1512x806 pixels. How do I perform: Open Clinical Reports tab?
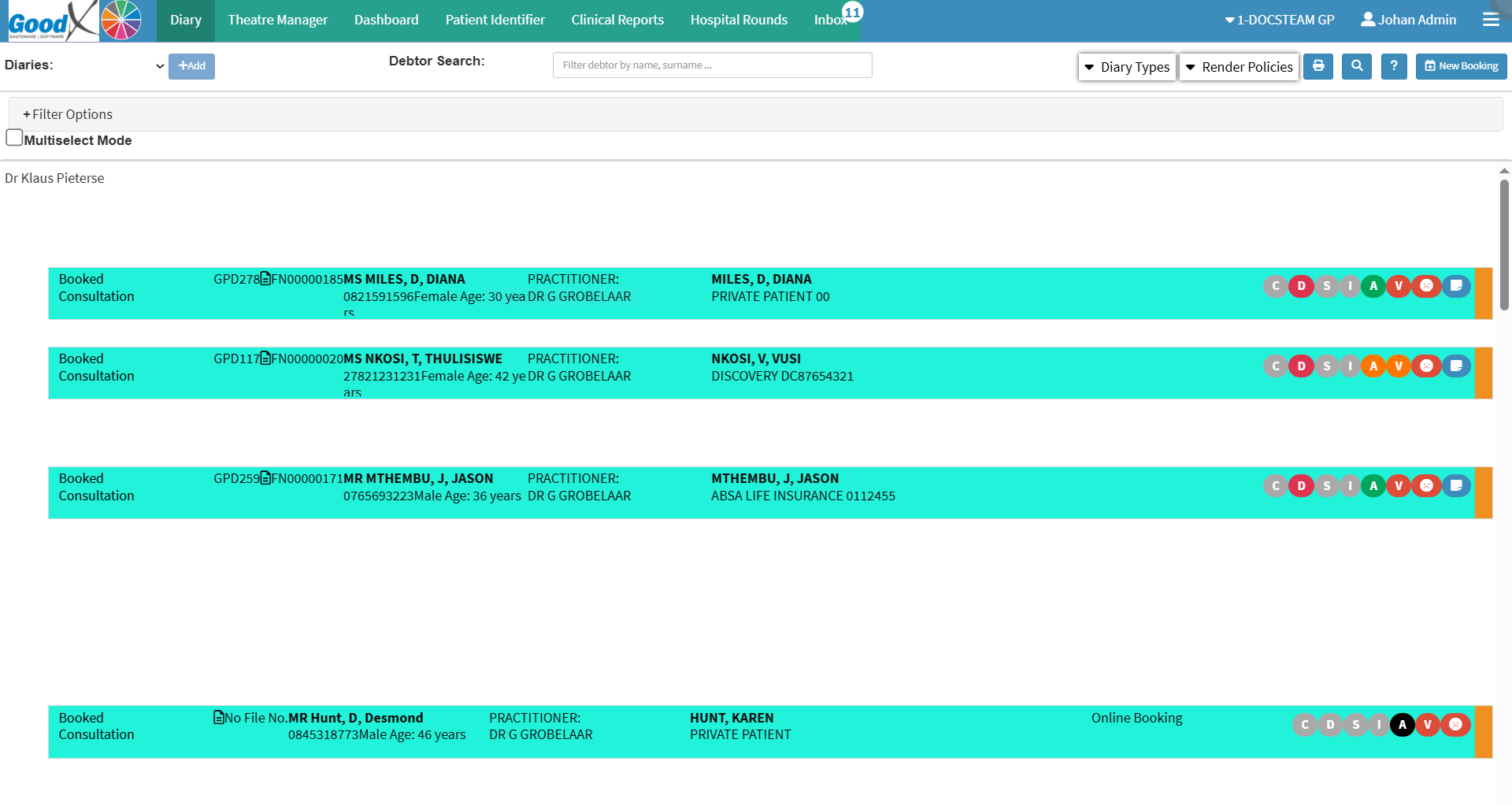[x=617, y=20]
